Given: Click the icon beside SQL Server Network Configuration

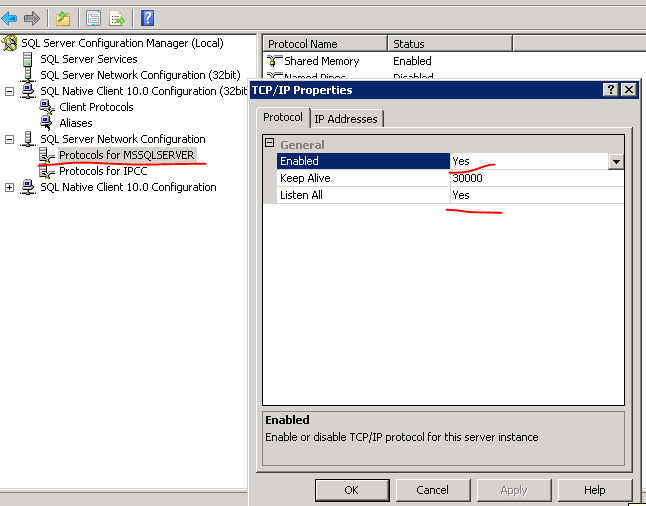Looking at the screenshot, I should point(28,139).
